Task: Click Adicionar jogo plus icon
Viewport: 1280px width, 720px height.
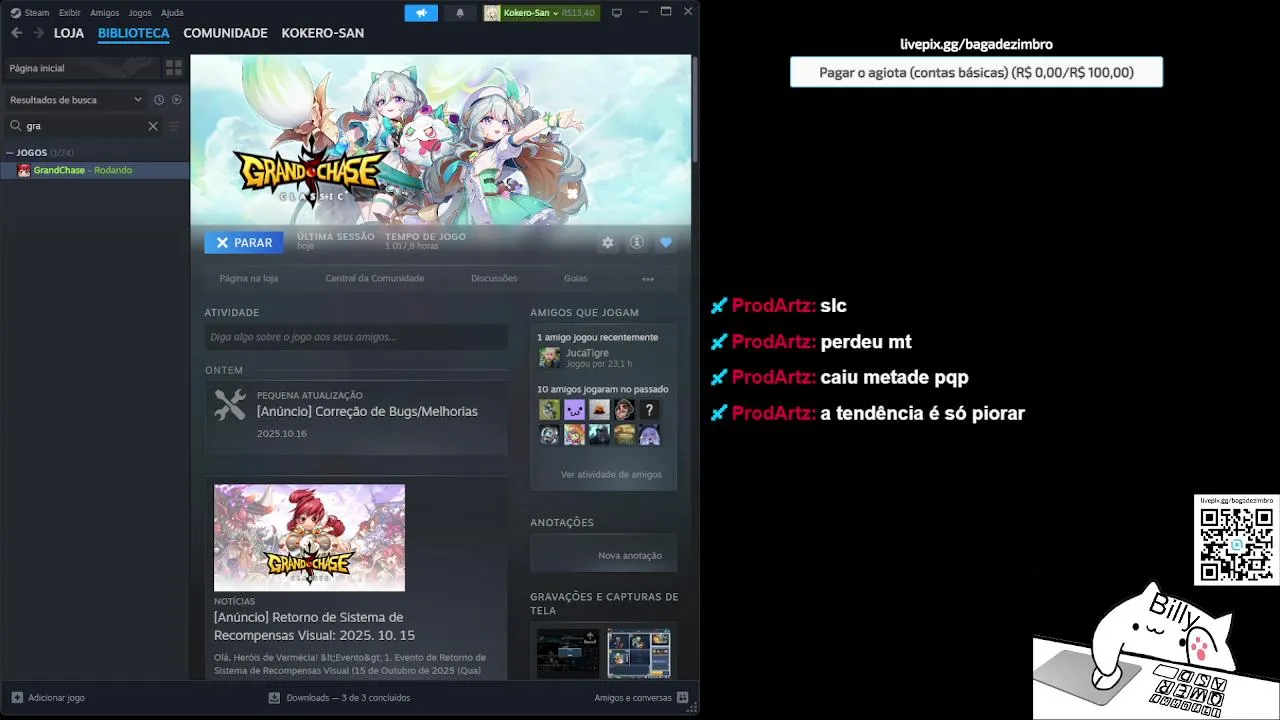Action: (17, 698)
